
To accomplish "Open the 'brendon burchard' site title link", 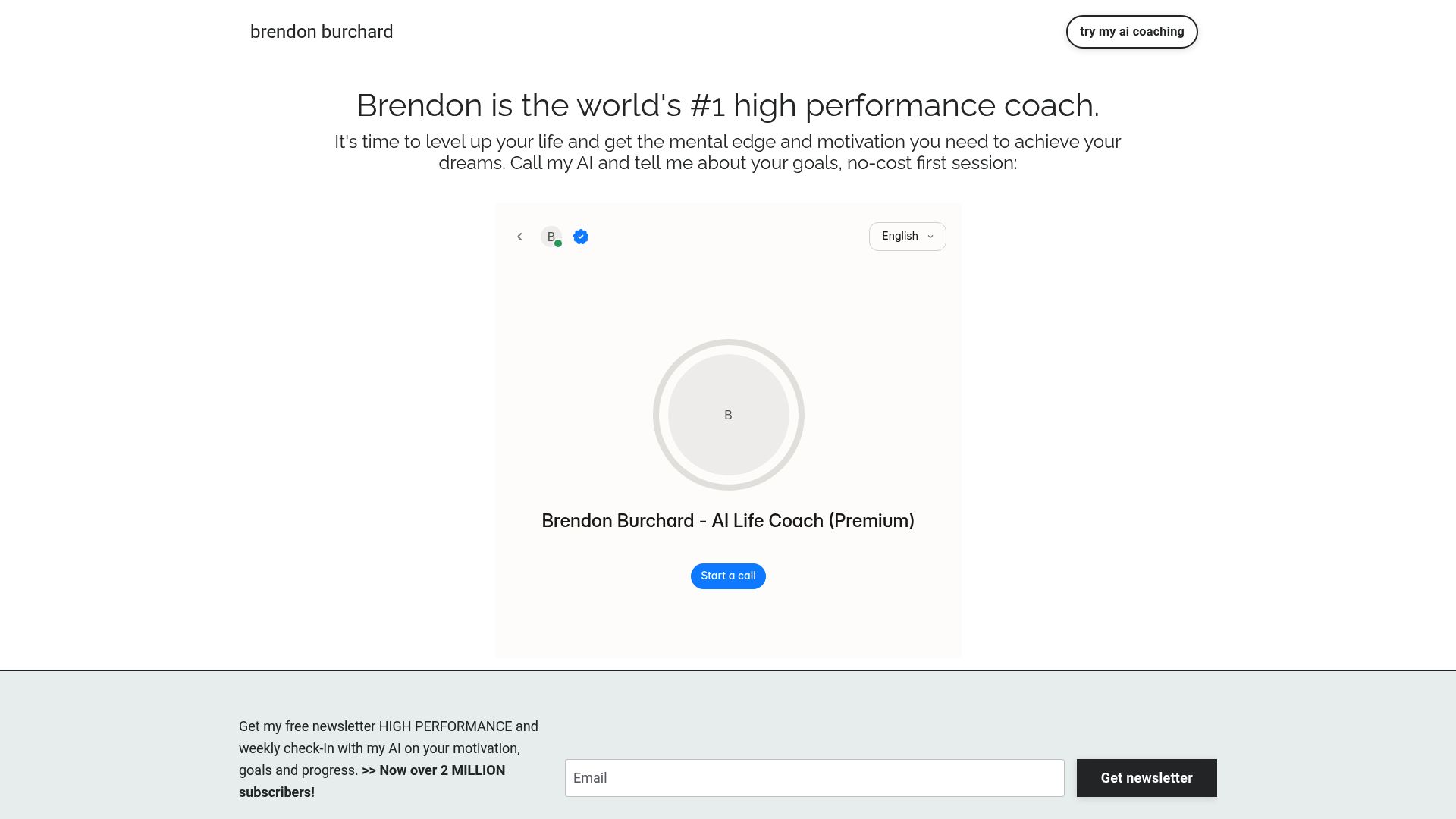I will pyautogui.click(x=322, y=32).
